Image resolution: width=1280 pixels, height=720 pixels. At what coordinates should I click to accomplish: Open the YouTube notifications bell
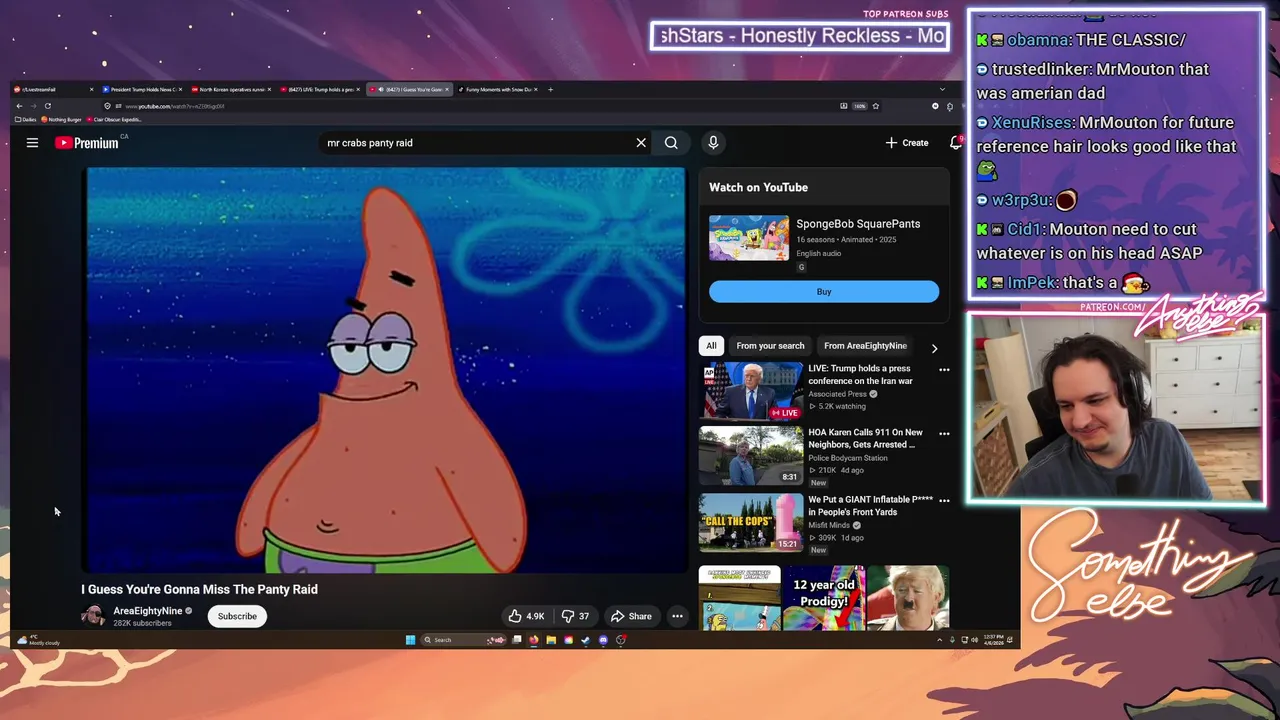pyautogui.click(x=956, y=143)
